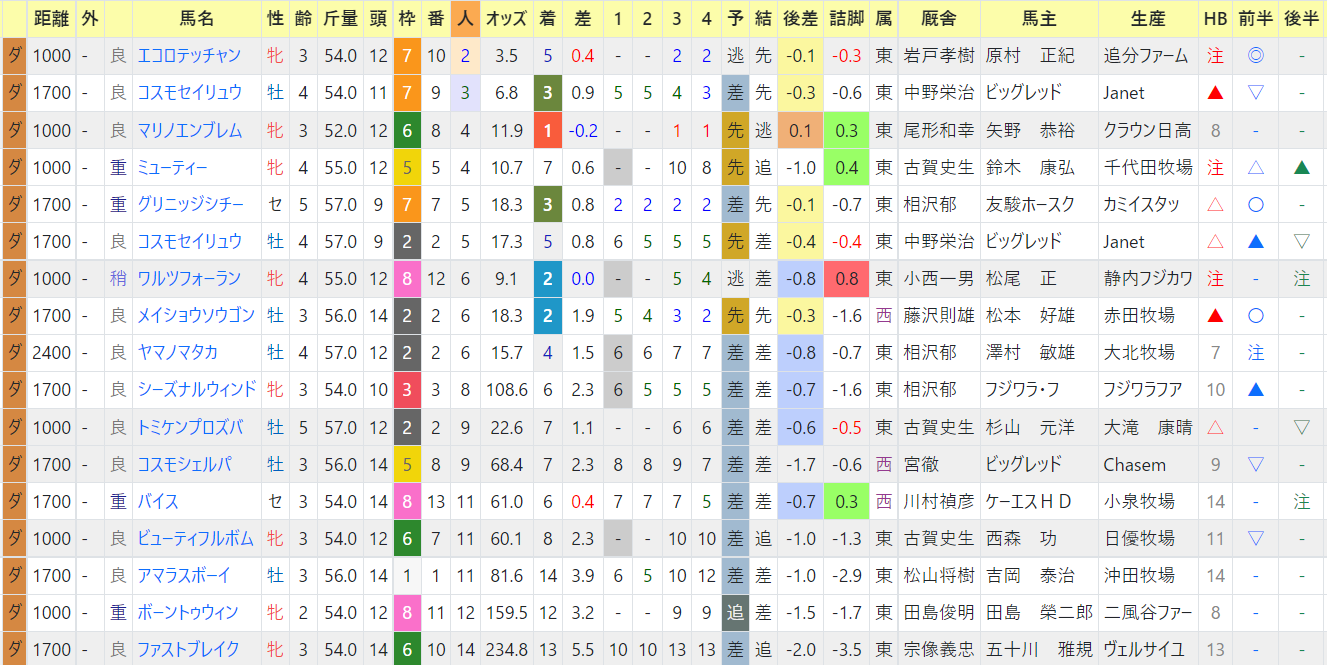
Task: Click the red frame 3 badge
Action: point(407,390)
